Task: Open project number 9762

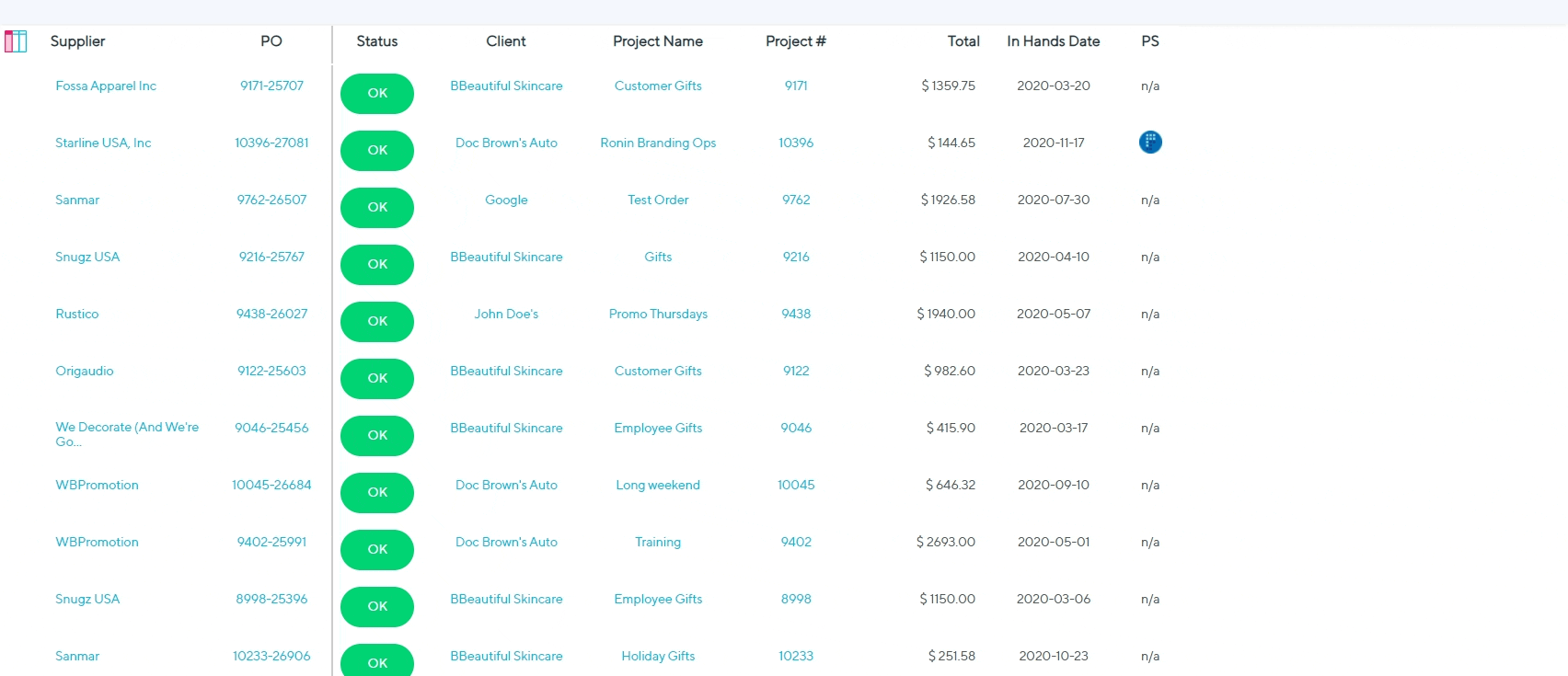Action: [x=795, y=200]
